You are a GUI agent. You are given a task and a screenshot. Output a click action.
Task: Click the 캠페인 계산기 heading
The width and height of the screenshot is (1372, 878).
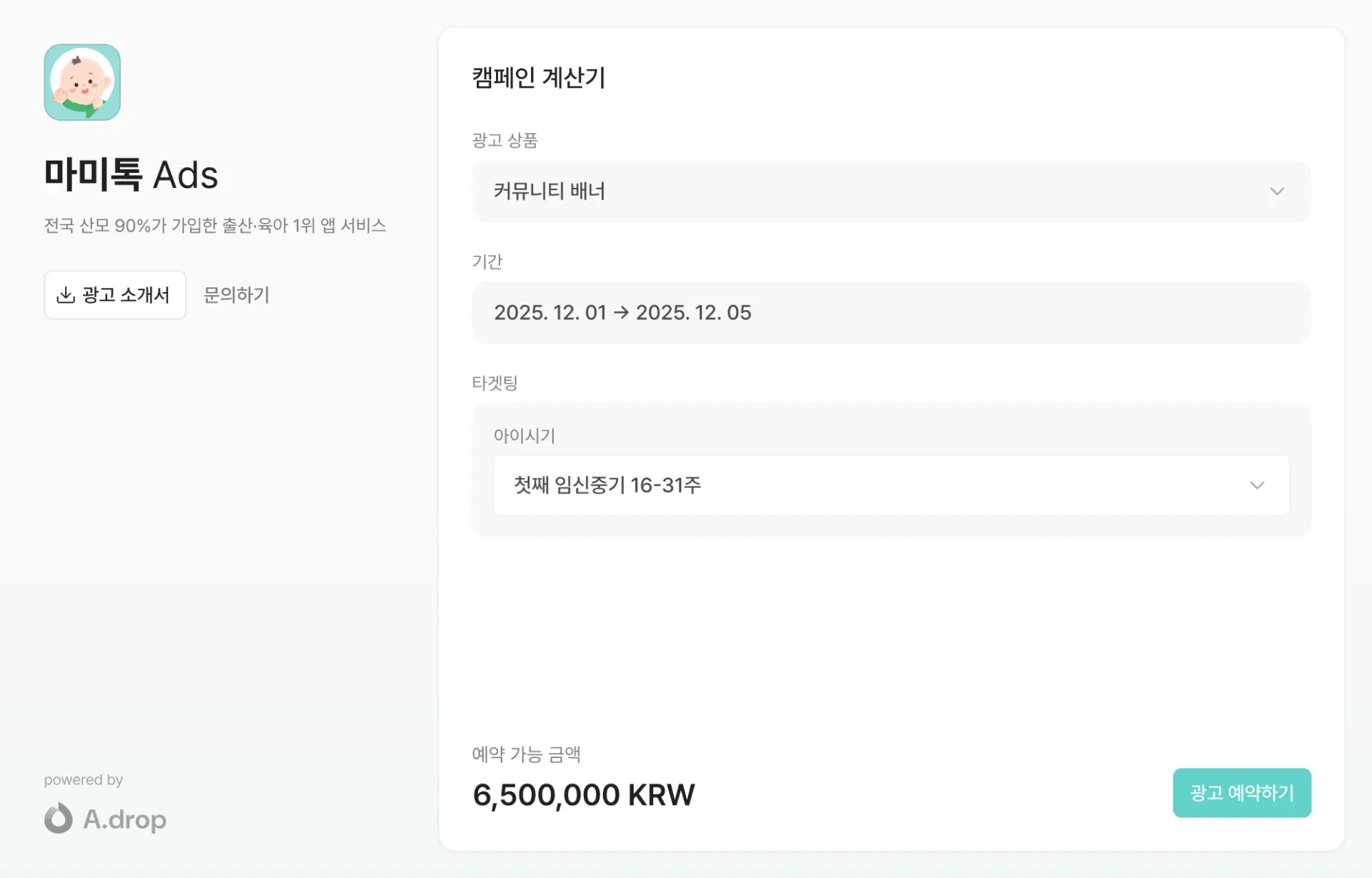point(539,77)
